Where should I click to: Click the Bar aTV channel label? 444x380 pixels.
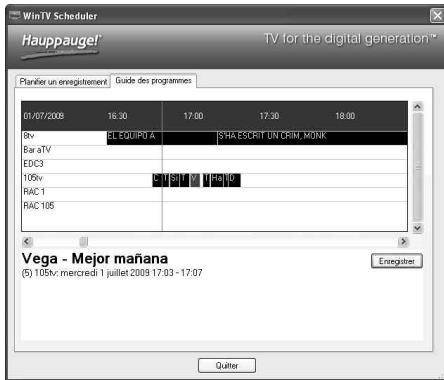pyautogui.click(x=37, y=150)
